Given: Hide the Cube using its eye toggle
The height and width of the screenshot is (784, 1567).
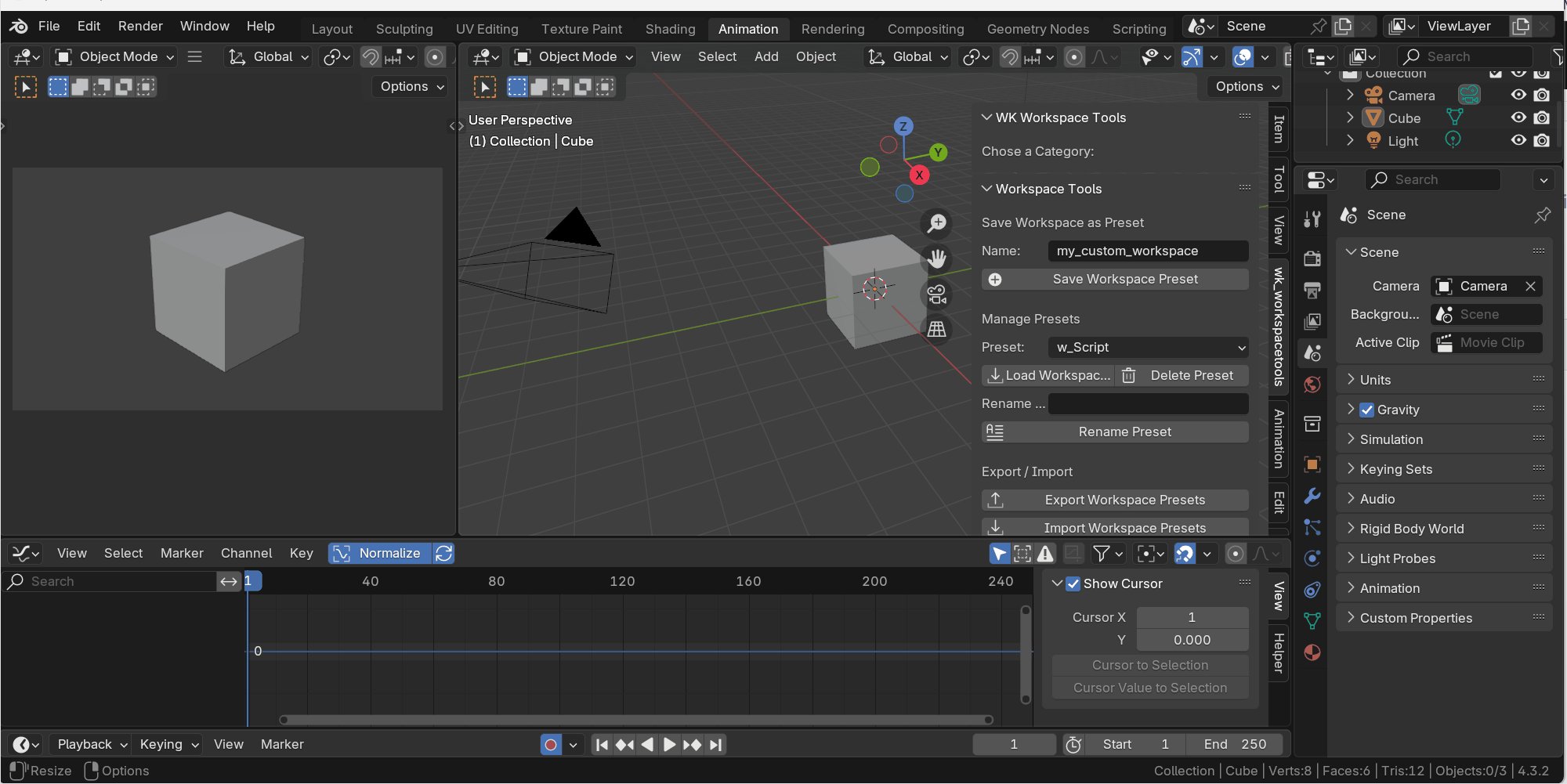Looking at the screenshot, I should [1518, 117].
